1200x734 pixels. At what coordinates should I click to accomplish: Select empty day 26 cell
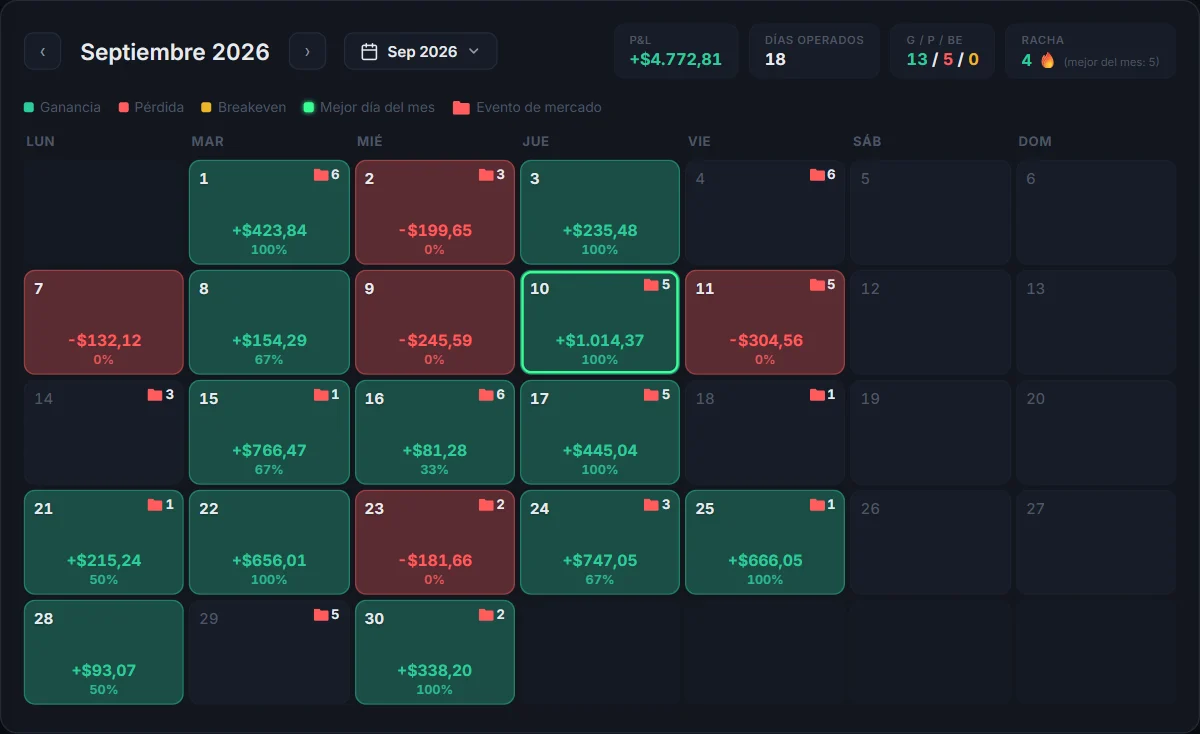(931, 542)
